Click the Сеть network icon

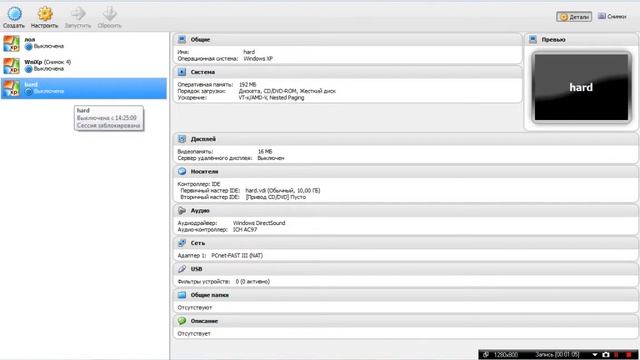click(x=182, y=243)
